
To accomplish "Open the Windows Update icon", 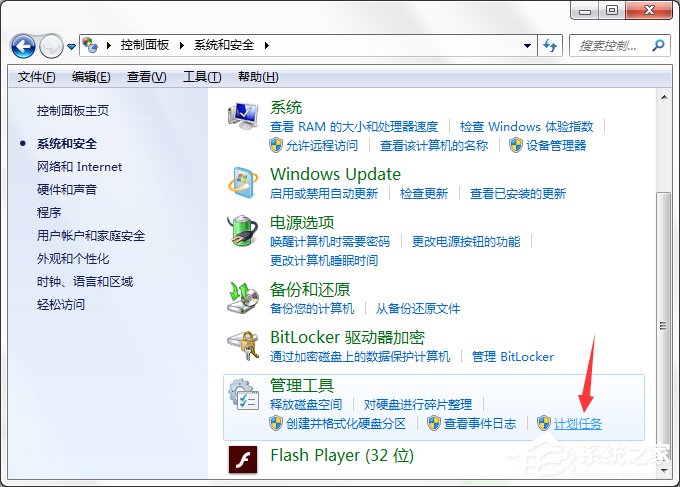I will coord(243,182).
